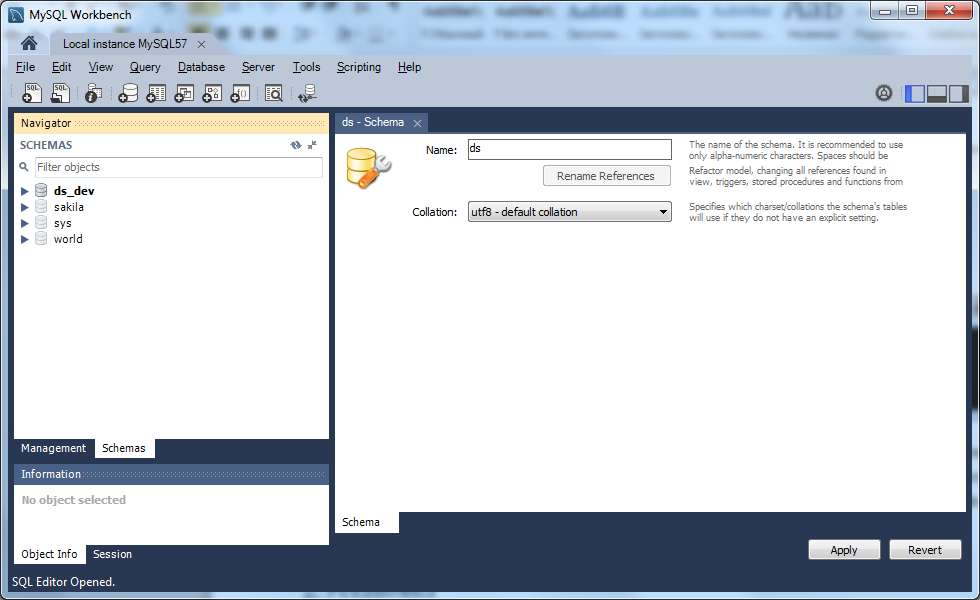This screenshot has height=600, width=980.
Task: Expand the sakila schema node
Action: coord(24,207)
